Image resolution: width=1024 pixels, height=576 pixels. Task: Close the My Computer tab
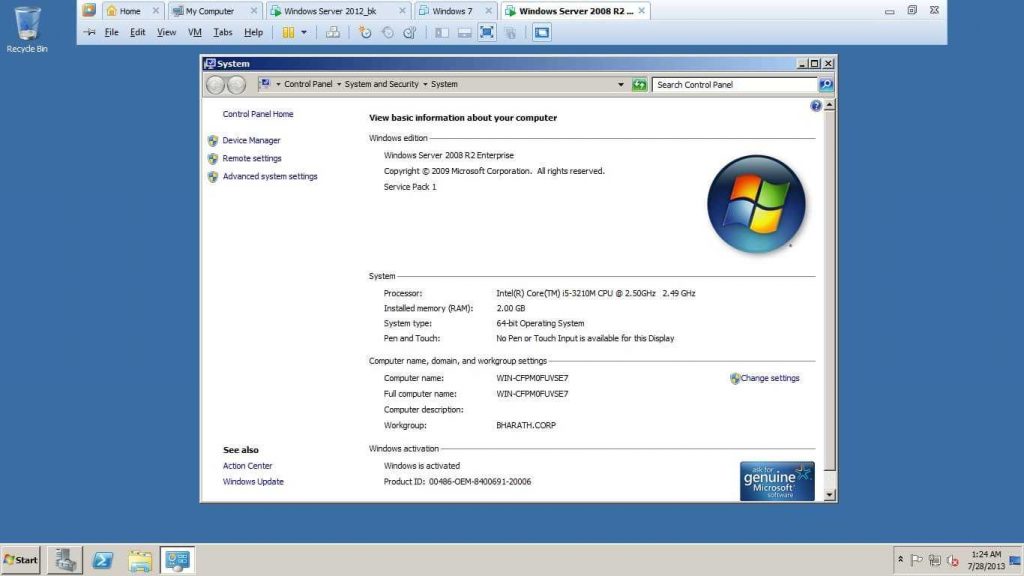click(254, 10)
